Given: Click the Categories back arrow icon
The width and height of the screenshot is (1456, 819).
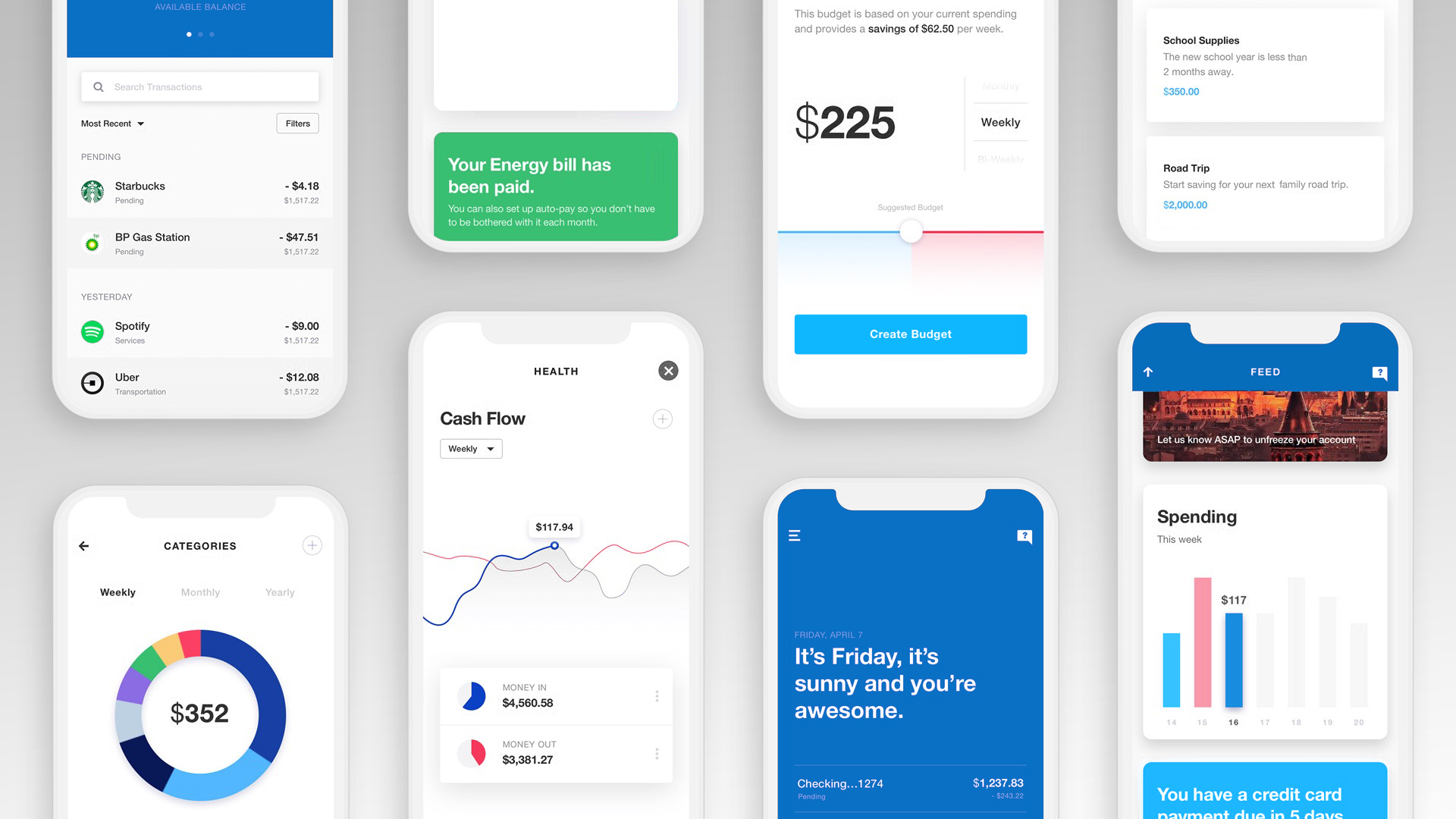Looking at the screenshot, I should click(x=85, y=545).
